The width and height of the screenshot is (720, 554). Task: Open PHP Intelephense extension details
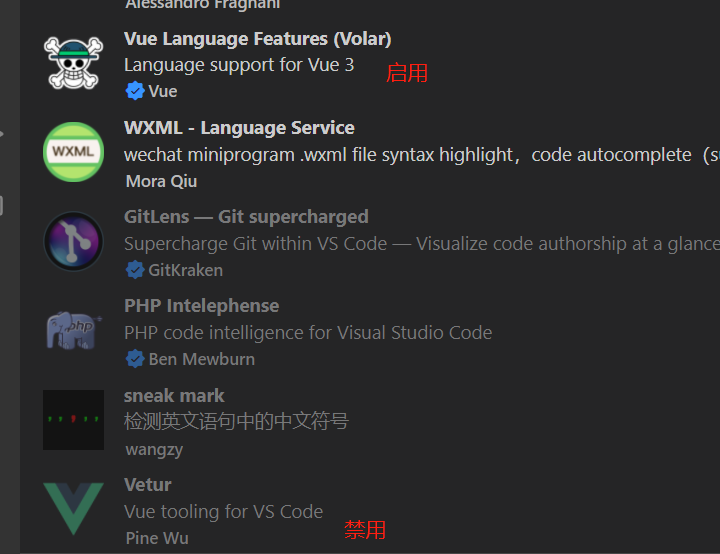point(202,306)
